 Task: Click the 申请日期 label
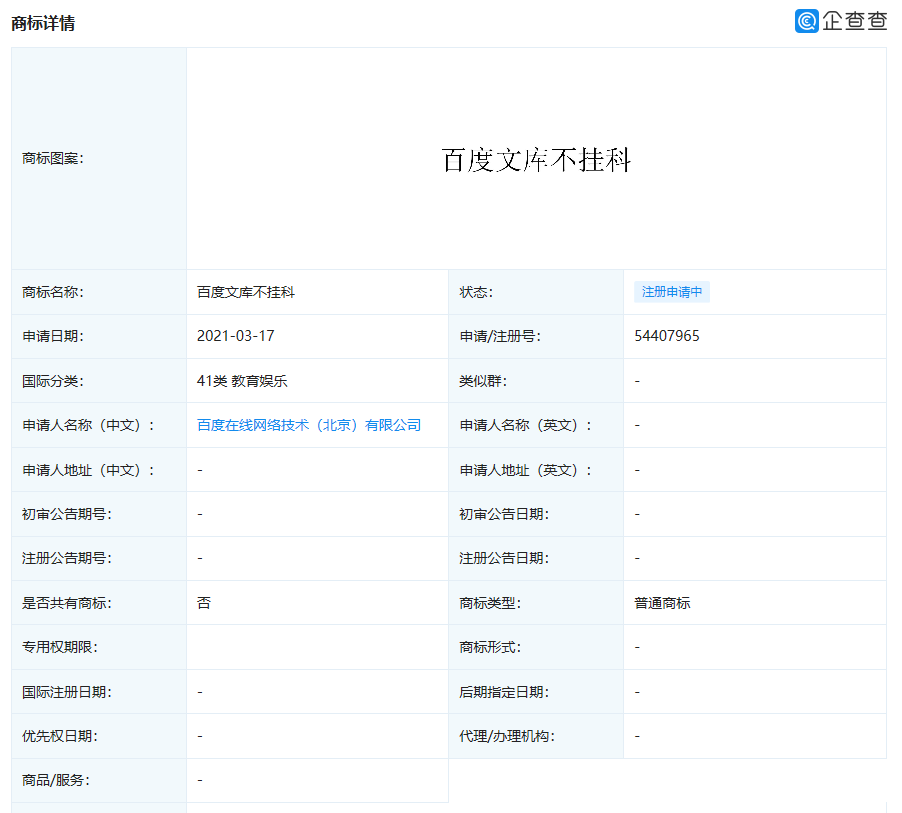pos(53,336)
